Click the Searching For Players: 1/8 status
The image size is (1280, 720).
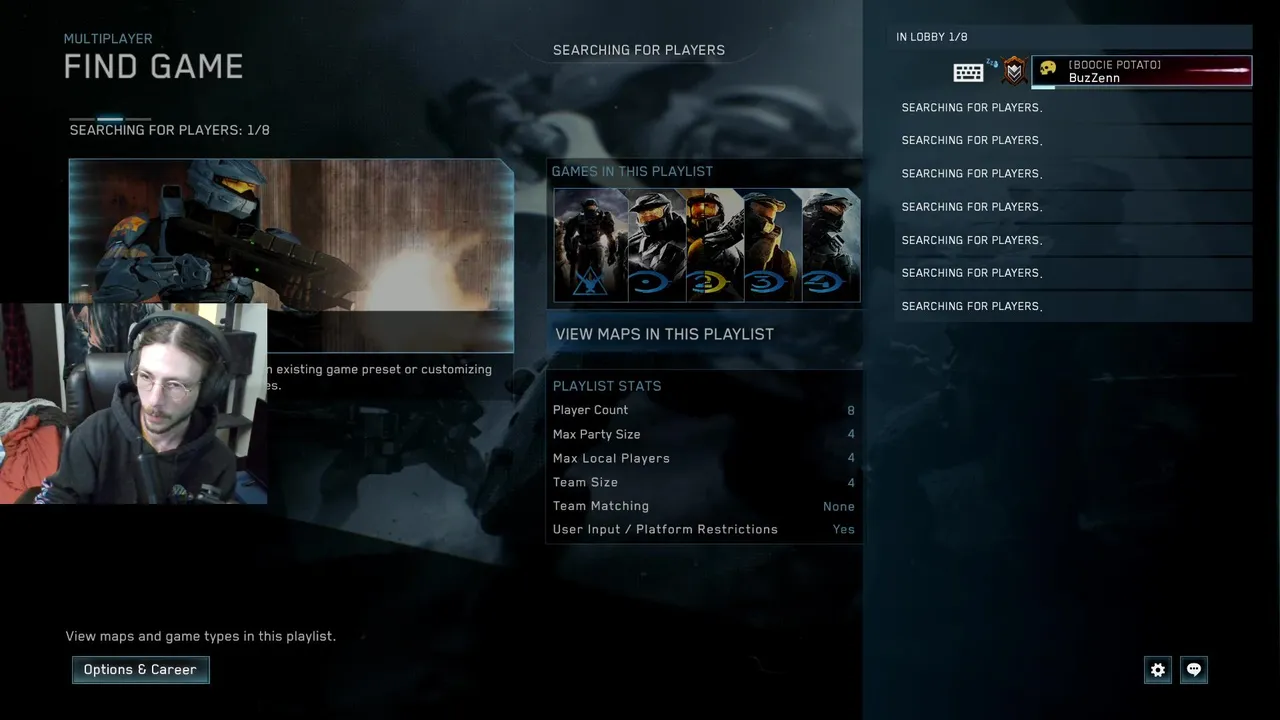(170, 130)
